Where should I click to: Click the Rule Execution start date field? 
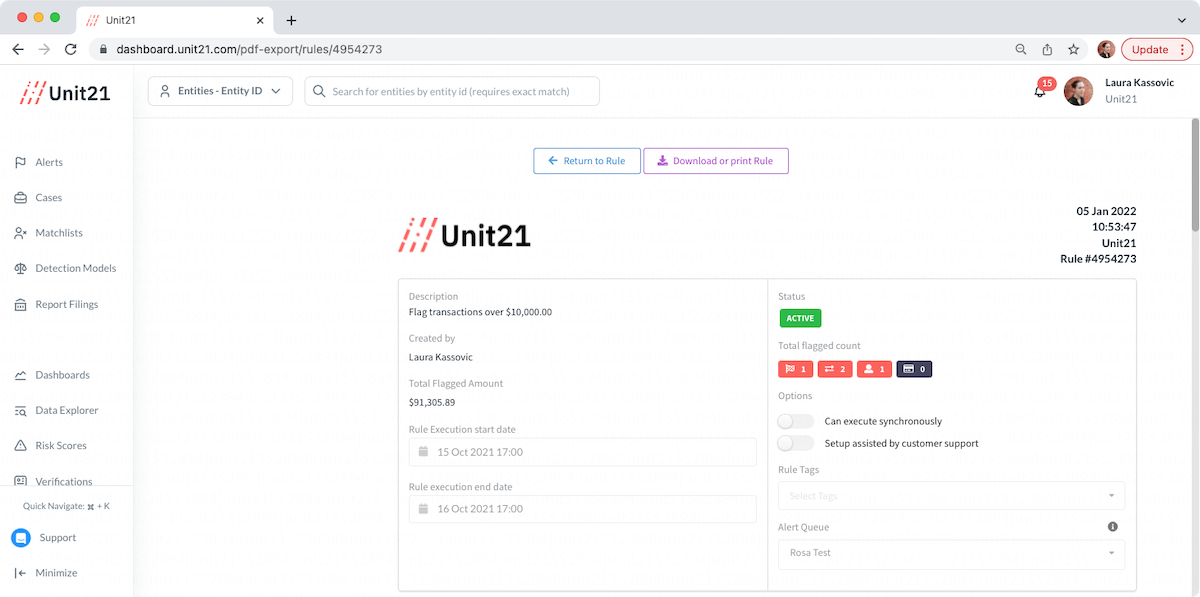pos(583,452)
